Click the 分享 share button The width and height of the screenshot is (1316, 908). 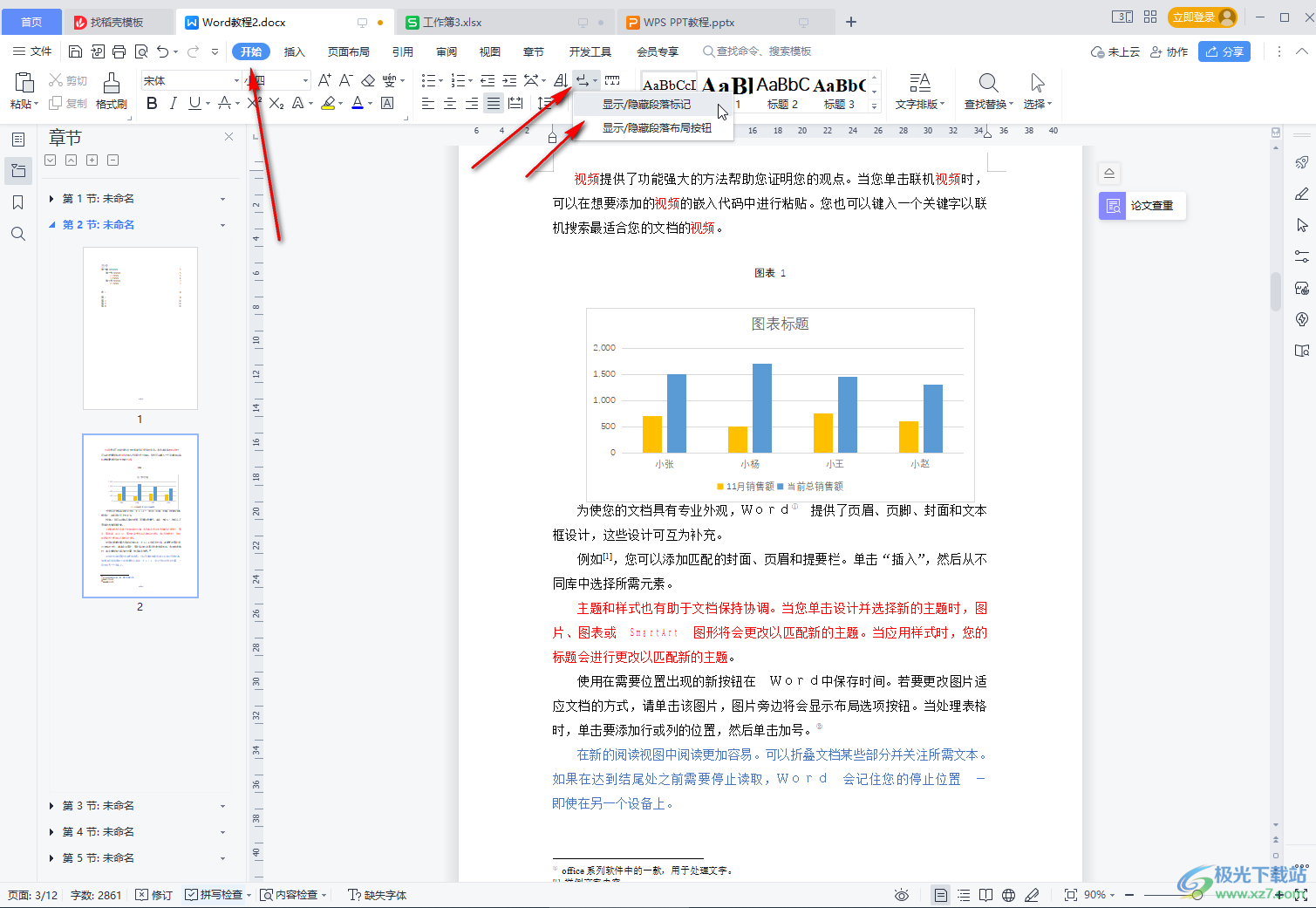tap(1224, 51)
